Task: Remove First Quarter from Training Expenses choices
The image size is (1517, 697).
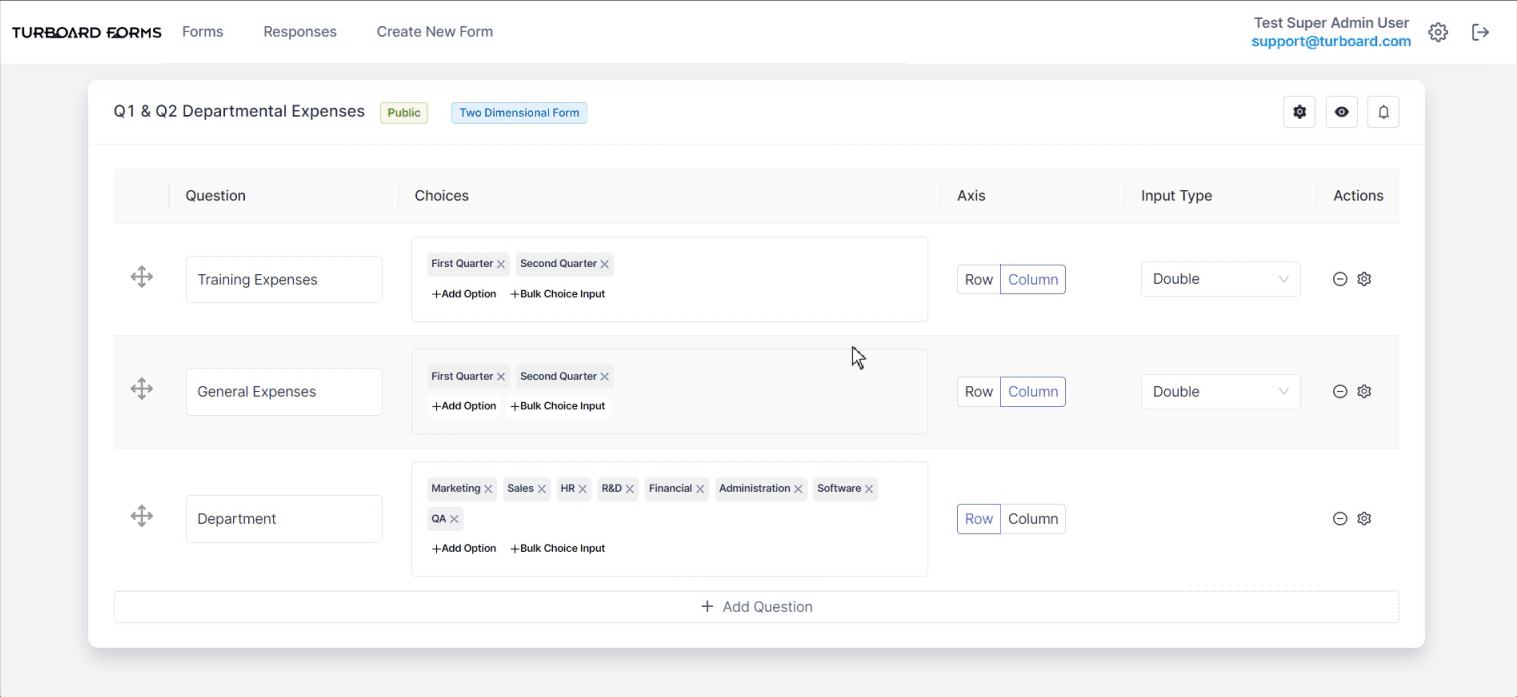Action: click(501, 265)
